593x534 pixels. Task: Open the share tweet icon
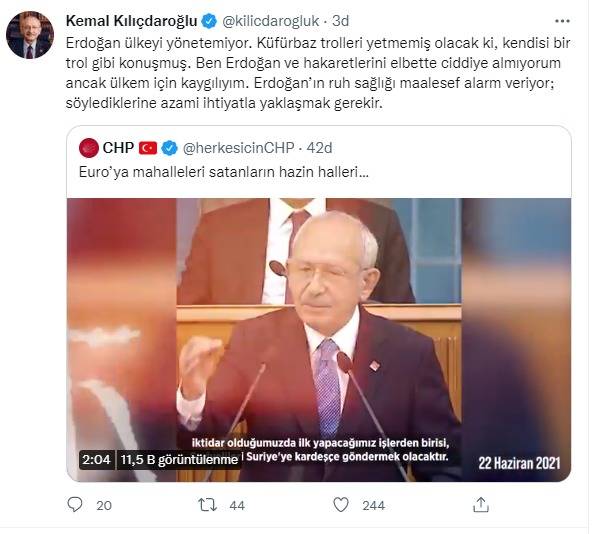481,505
